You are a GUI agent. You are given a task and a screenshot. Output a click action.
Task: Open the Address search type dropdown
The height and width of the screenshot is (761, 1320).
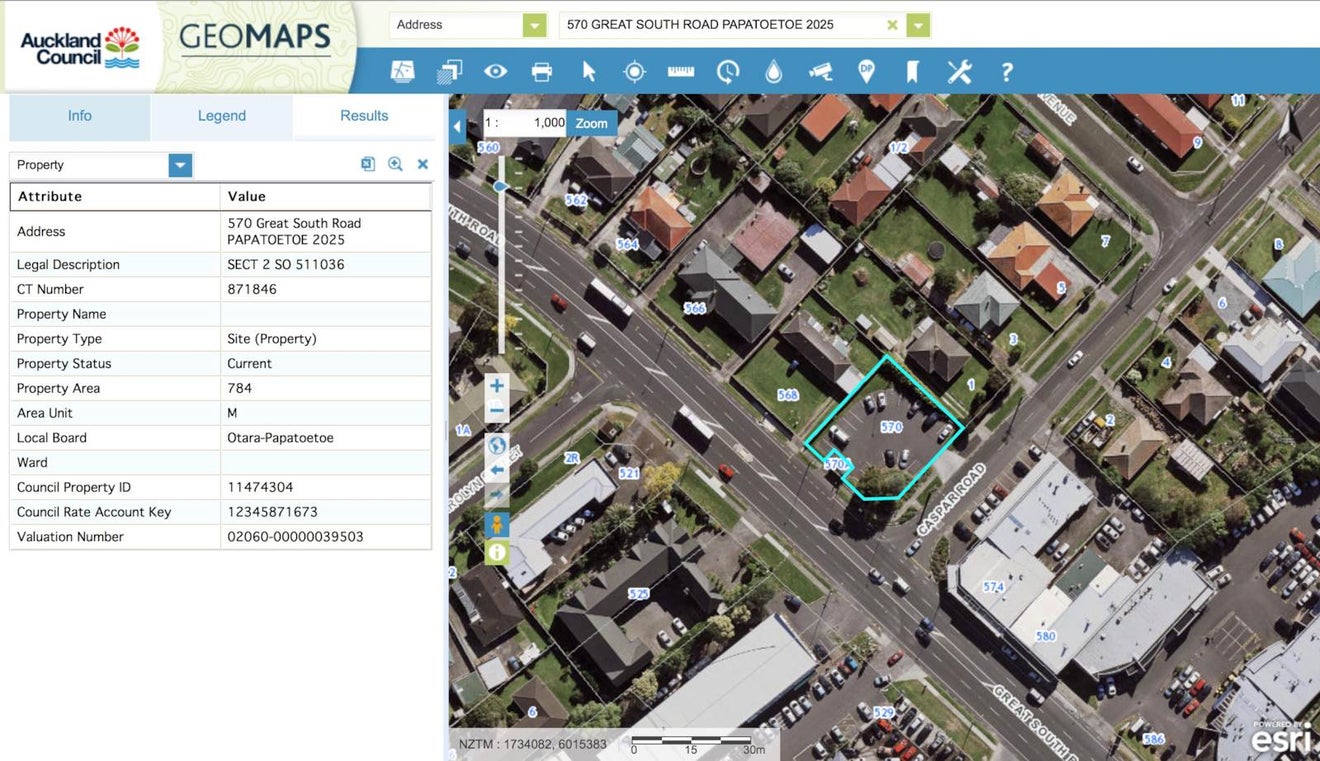[x=535, y=25]
